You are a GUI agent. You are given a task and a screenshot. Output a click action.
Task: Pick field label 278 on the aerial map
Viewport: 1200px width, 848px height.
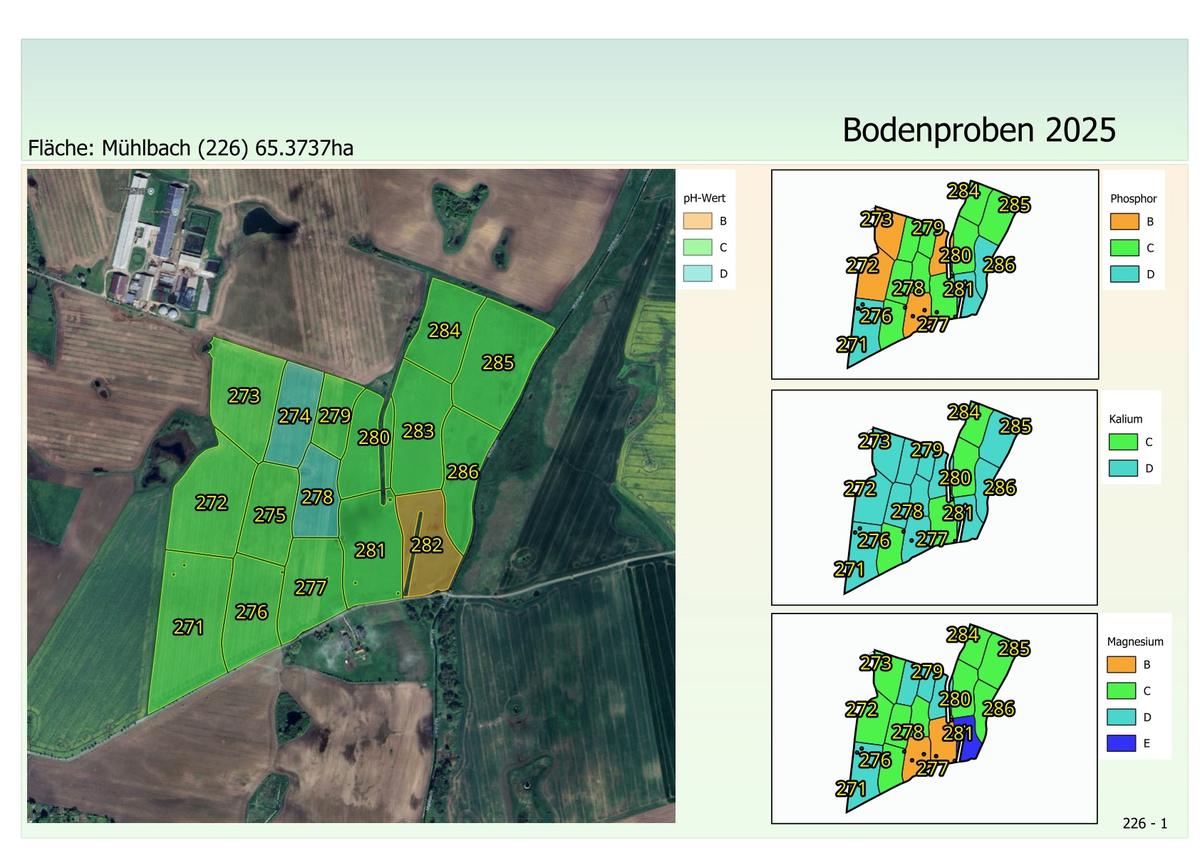pos(317,497)
